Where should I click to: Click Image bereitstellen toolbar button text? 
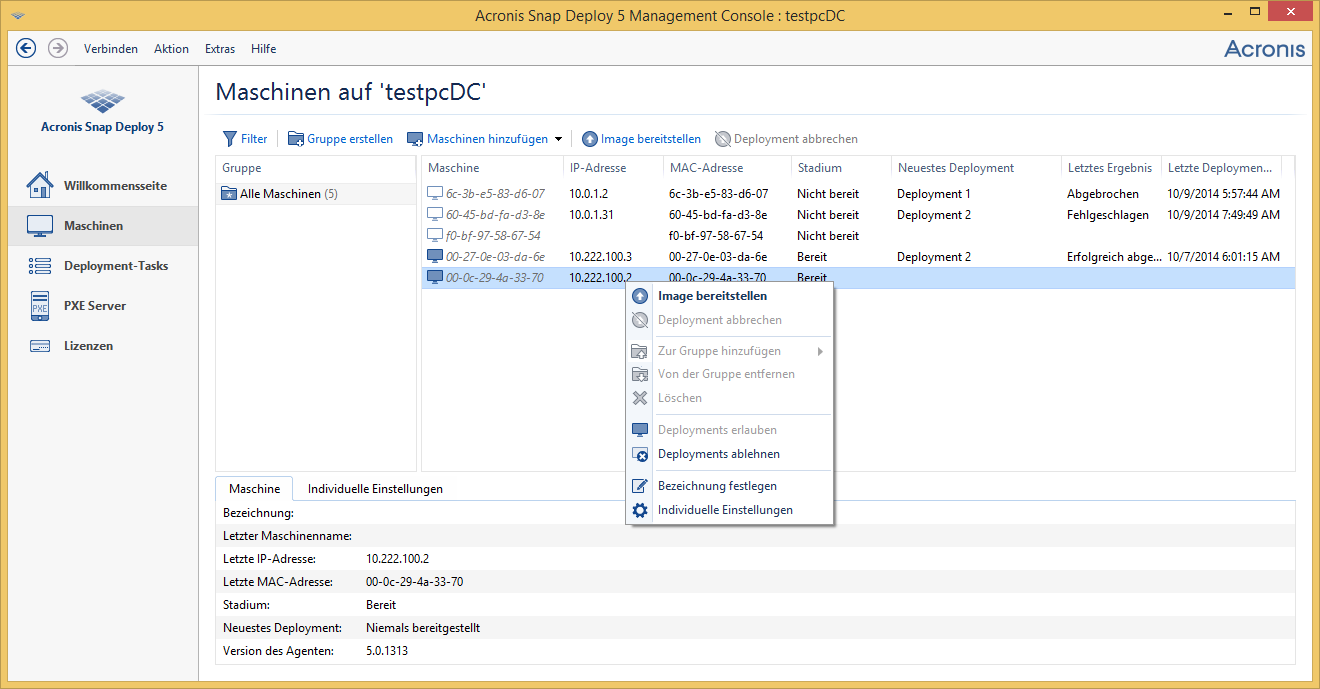(651, 139)
